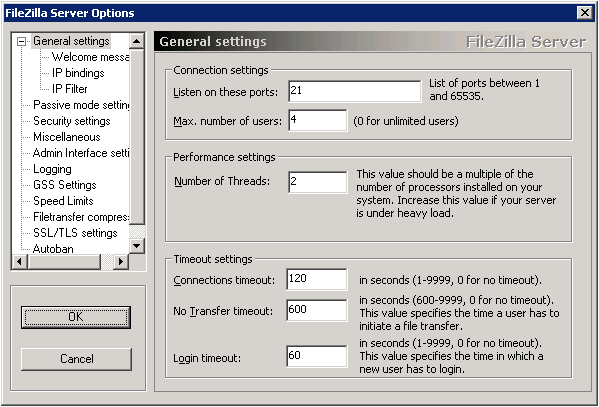This screenshot has height=407, width=599.
Task: Open the Welcome message page
Action: (x=90, y=57)
